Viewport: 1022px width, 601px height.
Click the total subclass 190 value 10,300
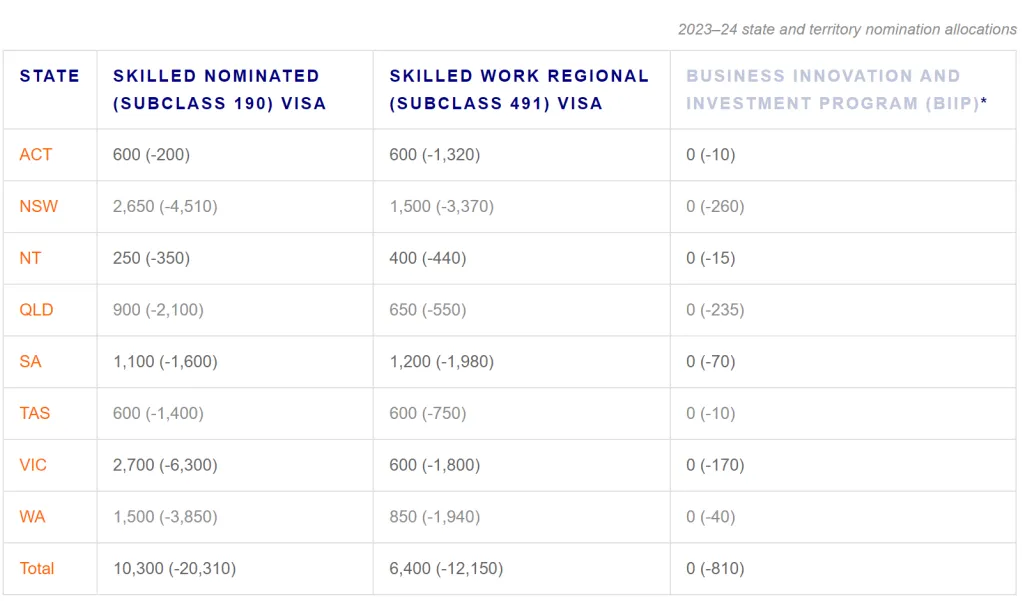click(174, 568)
